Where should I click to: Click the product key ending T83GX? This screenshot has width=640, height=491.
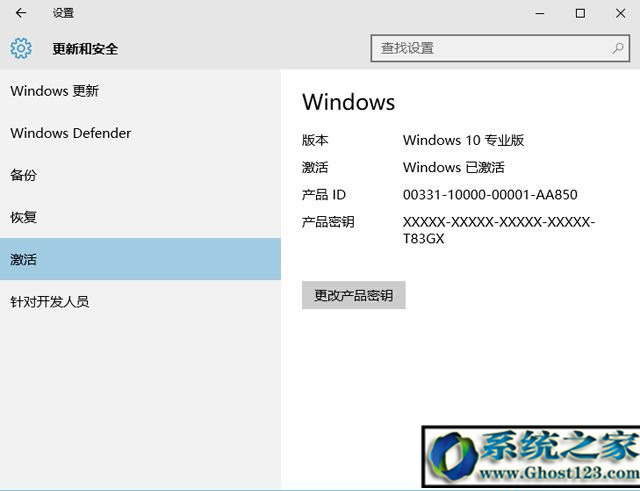499,230
